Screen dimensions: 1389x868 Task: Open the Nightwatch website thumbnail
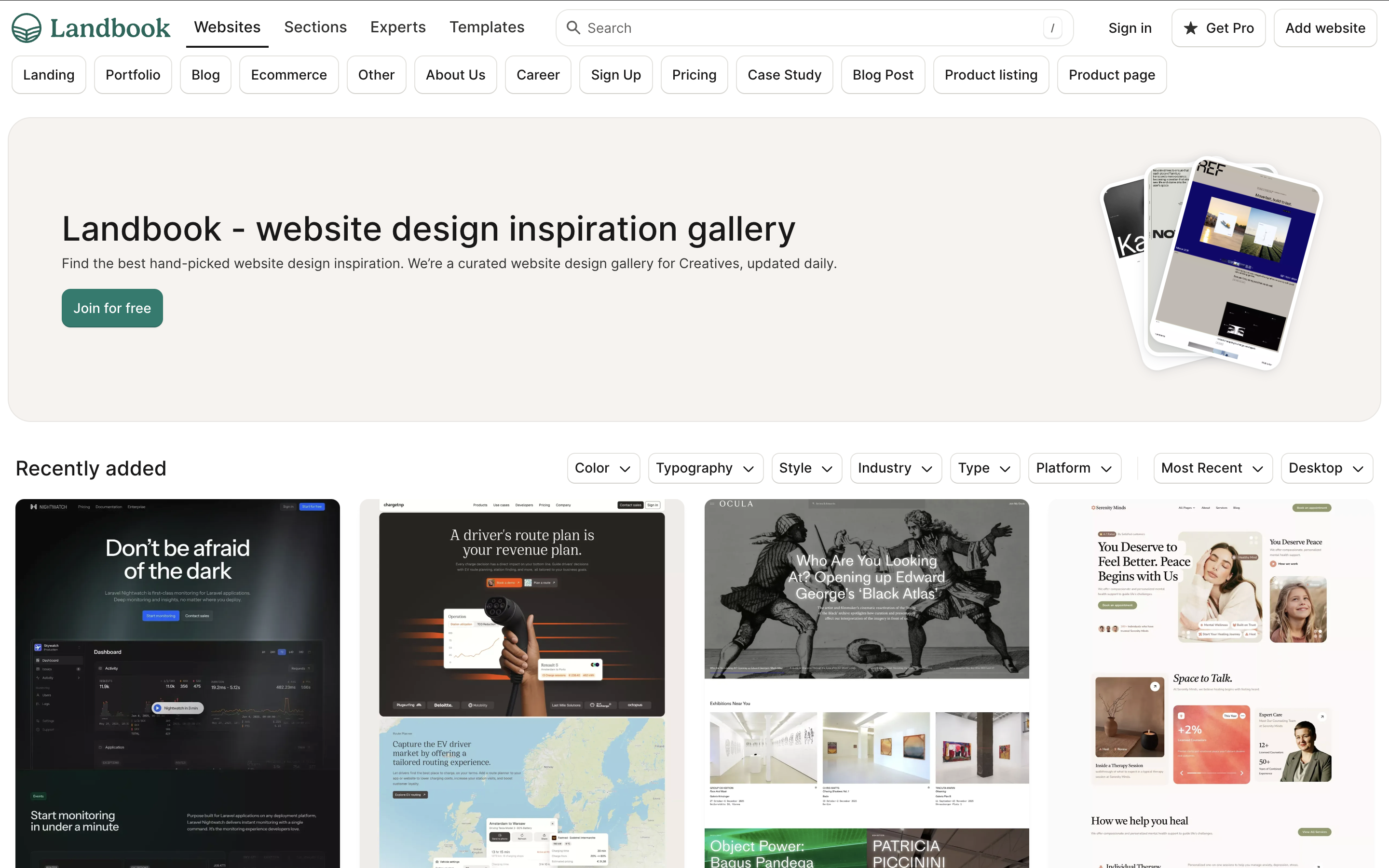coord(177,683)
